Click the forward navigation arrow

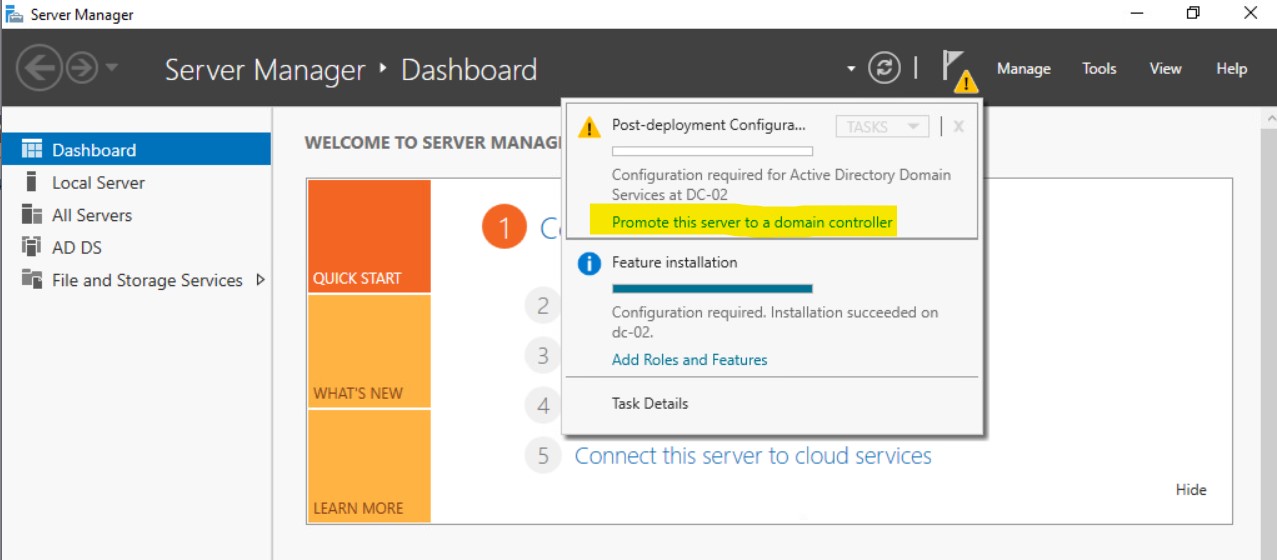[81, 69]
